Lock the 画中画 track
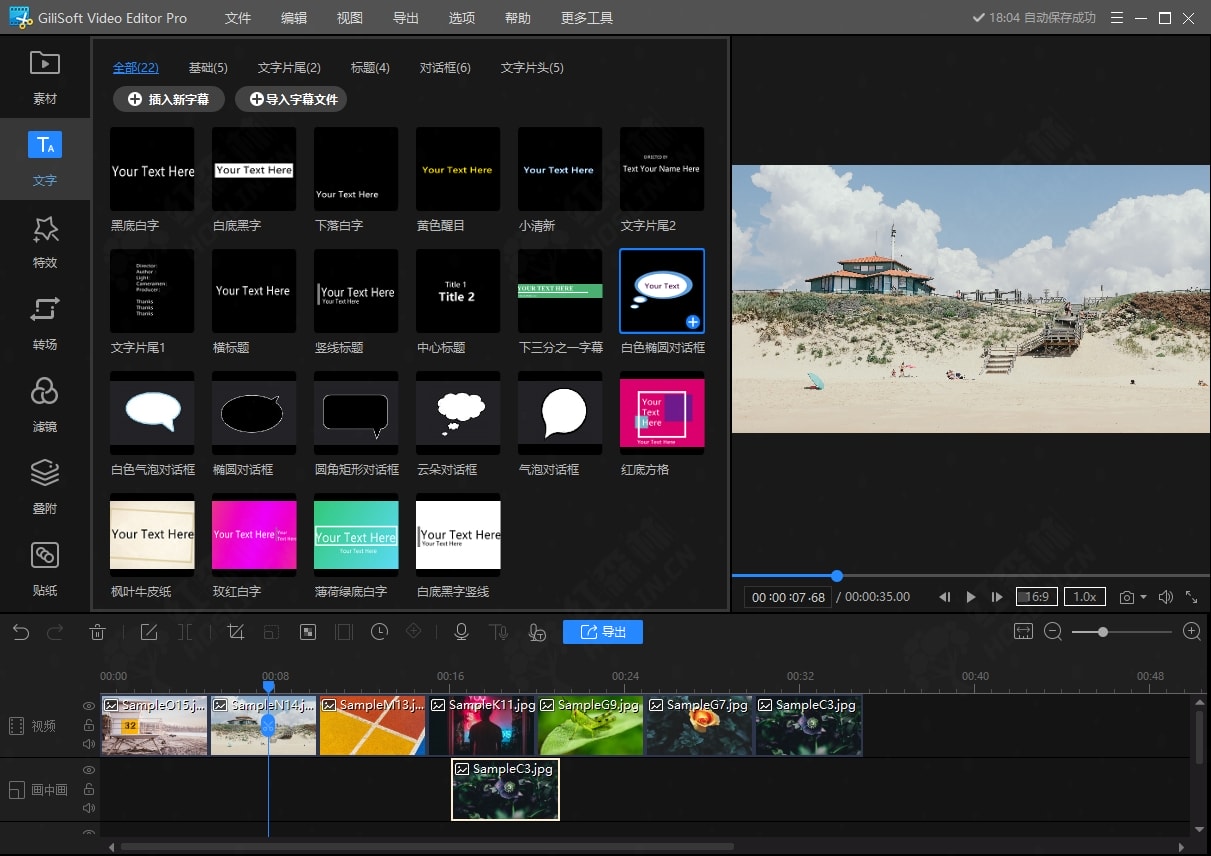Viewport: 1211px width, 856px height. point(89,789)
